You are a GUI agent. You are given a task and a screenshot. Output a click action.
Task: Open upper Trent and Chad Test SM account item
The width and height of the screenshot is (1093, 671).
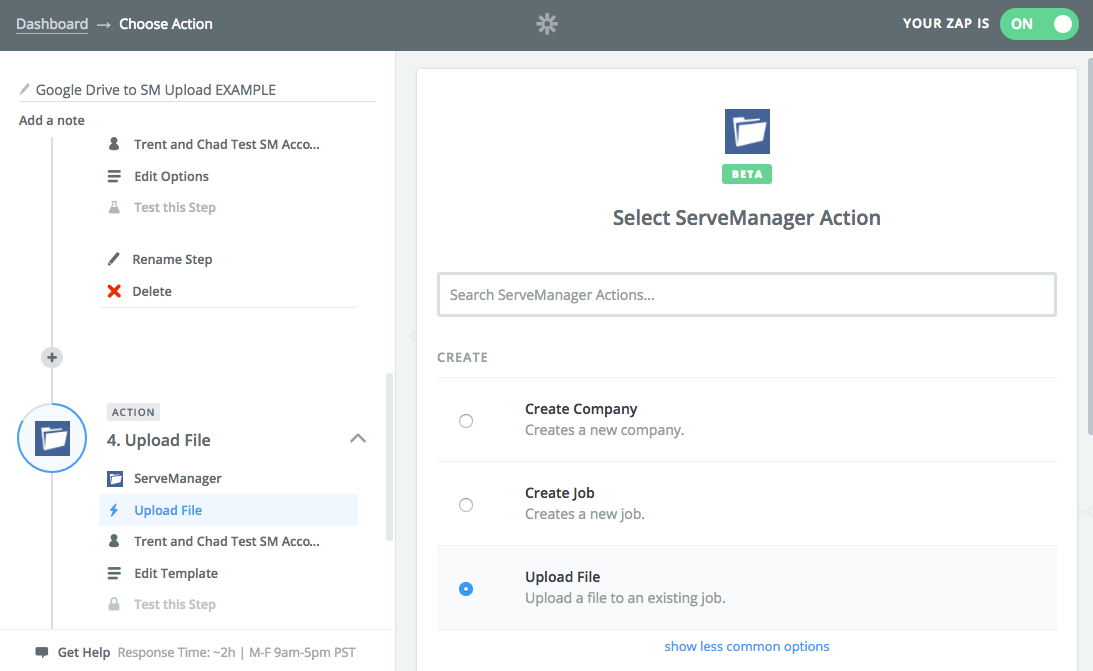pos(228,144)
